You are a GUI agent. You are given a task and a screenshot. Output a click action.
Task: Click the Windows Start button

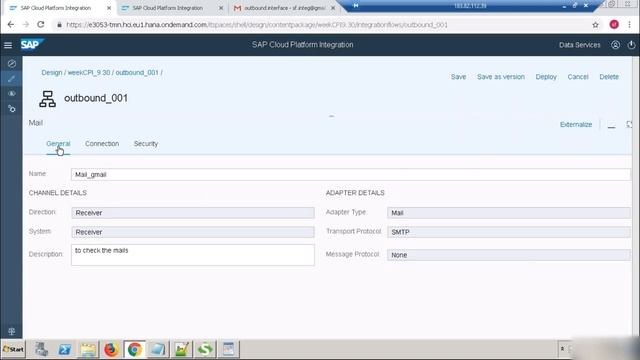tap(13, 349)
